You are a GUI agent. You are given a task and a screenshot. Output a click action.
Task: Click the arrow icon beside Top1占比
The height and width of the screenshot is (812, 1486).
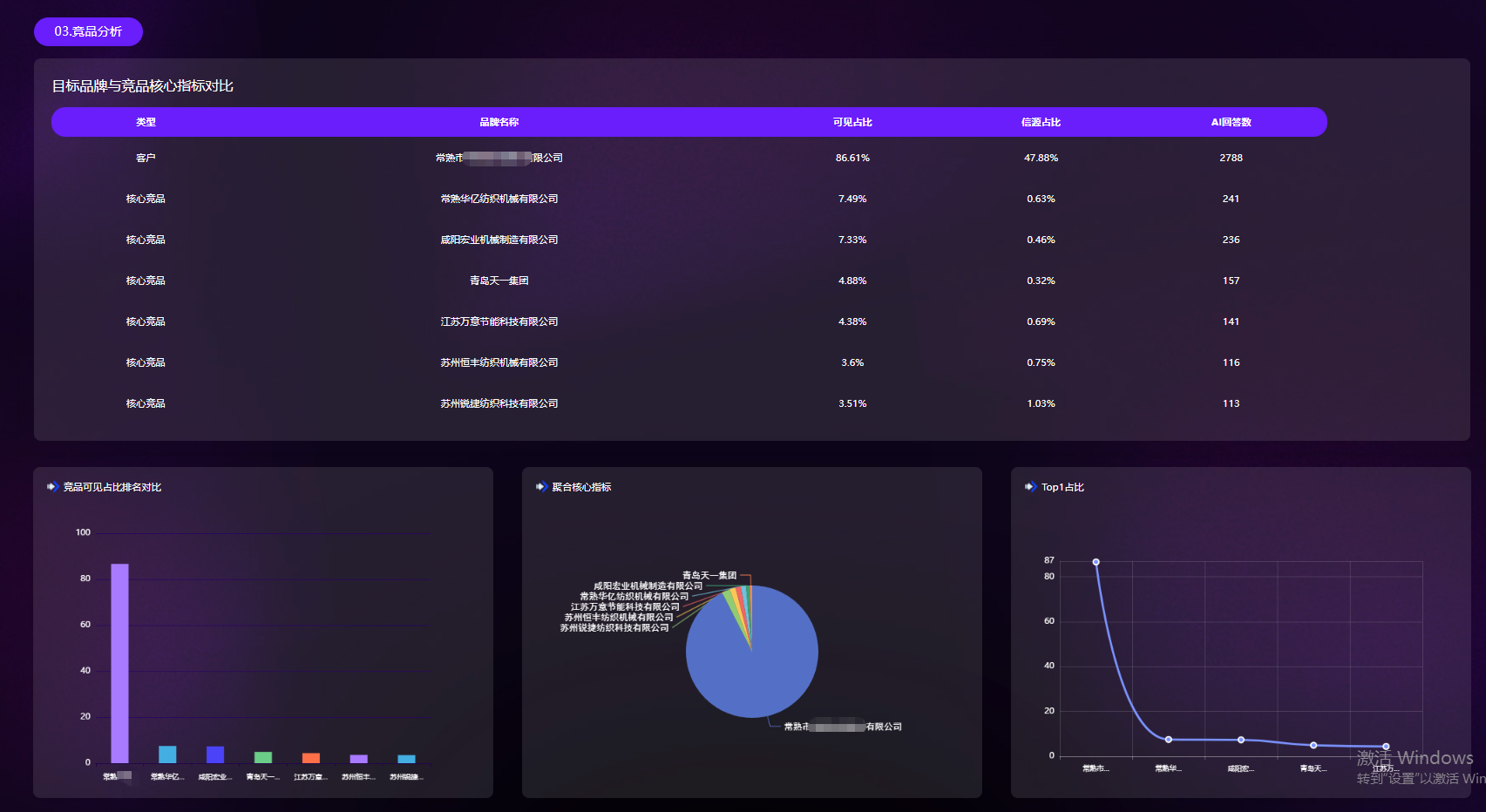(x=1030, y=487)
